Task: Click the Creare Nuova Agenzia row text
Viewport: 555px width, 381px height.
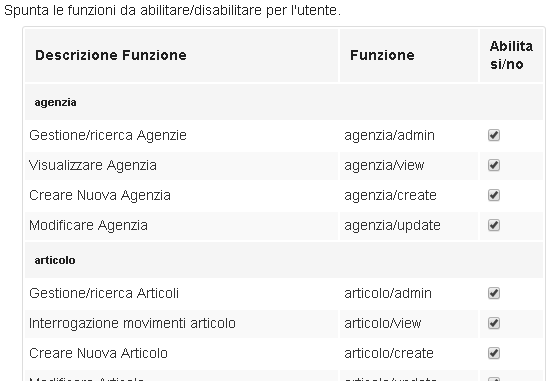Action: click(100, 195)
